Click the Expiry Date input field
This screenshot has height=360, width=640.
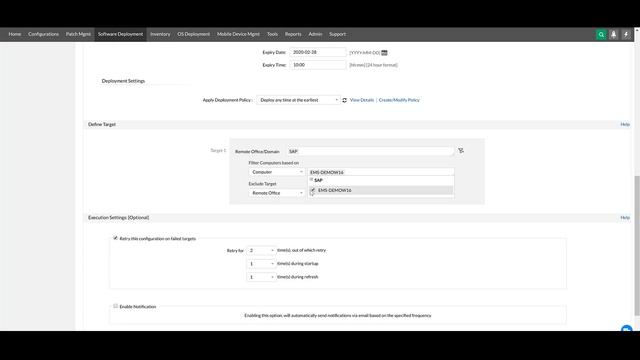[x=318, y=52]
